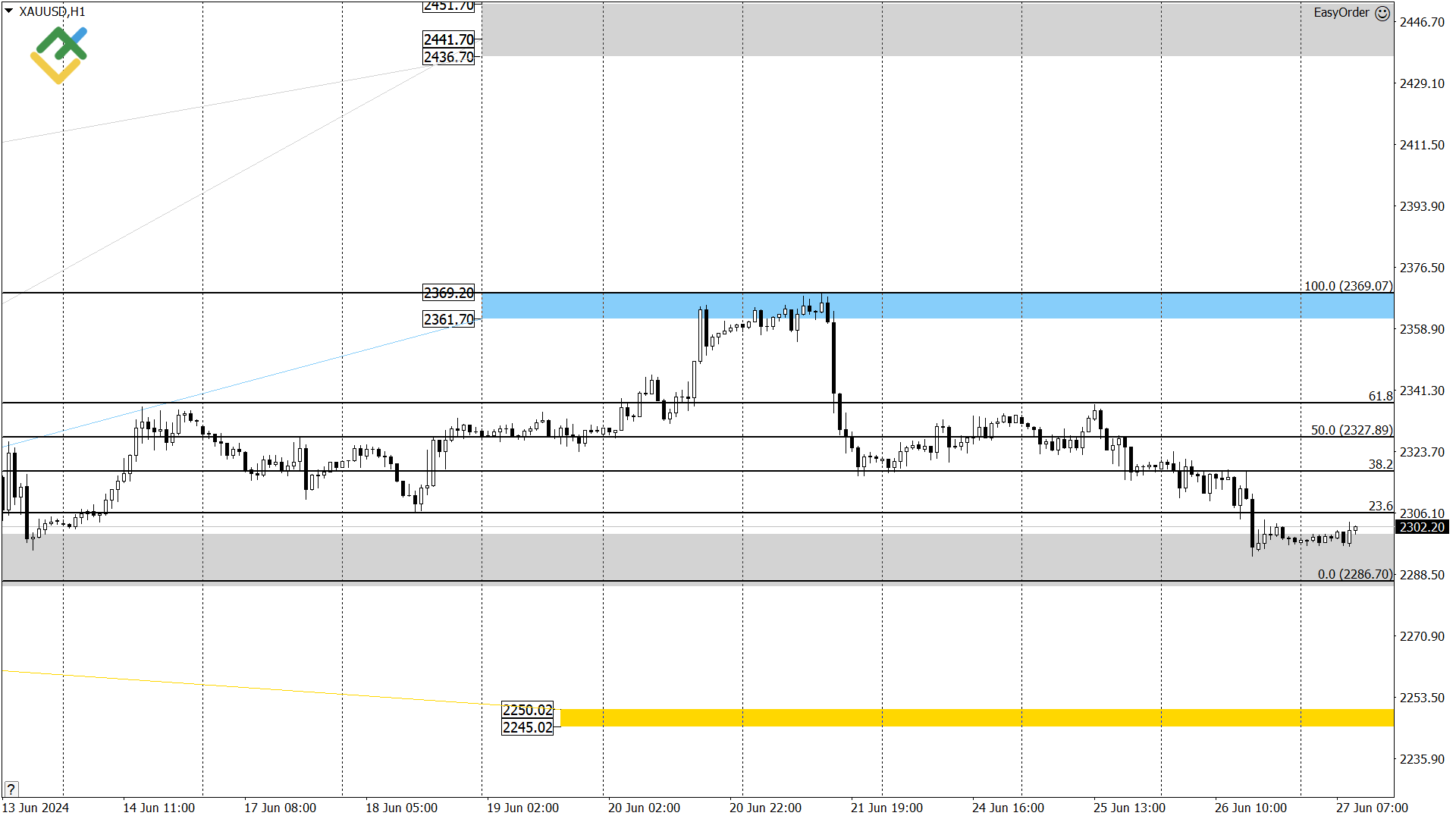This screenshot has height=819, width=1456.
Task: Click the current price tag 2302.20
Action: point(1422,527)
